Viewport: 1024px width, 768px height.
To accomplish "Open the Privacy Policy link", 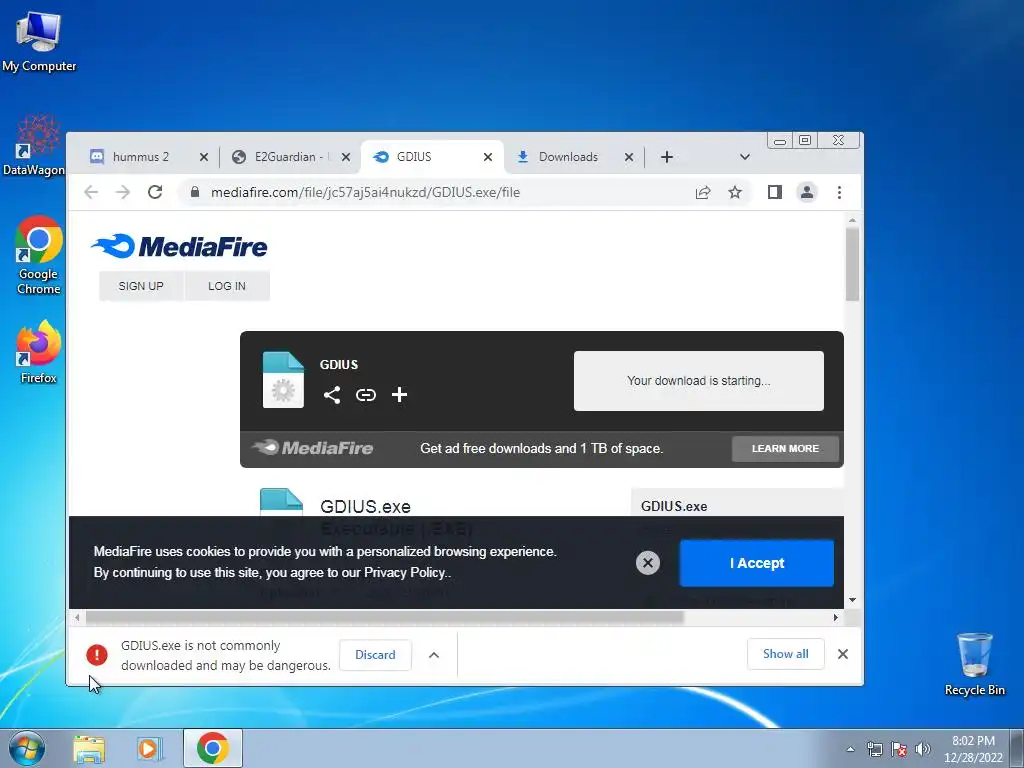I will point(405,573).
